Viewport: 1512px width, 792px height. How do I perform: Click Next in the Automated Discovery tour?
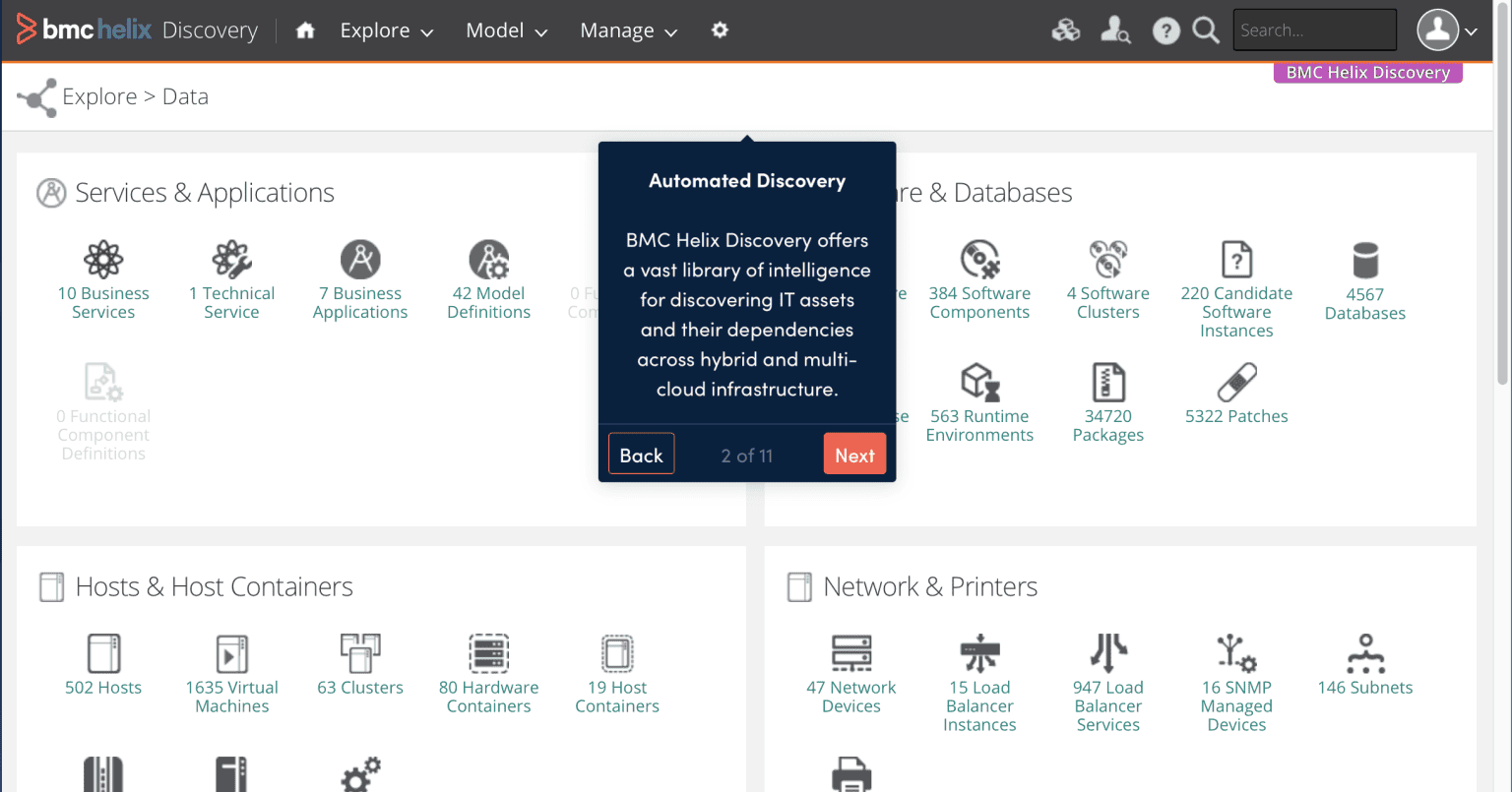point(854,454)
